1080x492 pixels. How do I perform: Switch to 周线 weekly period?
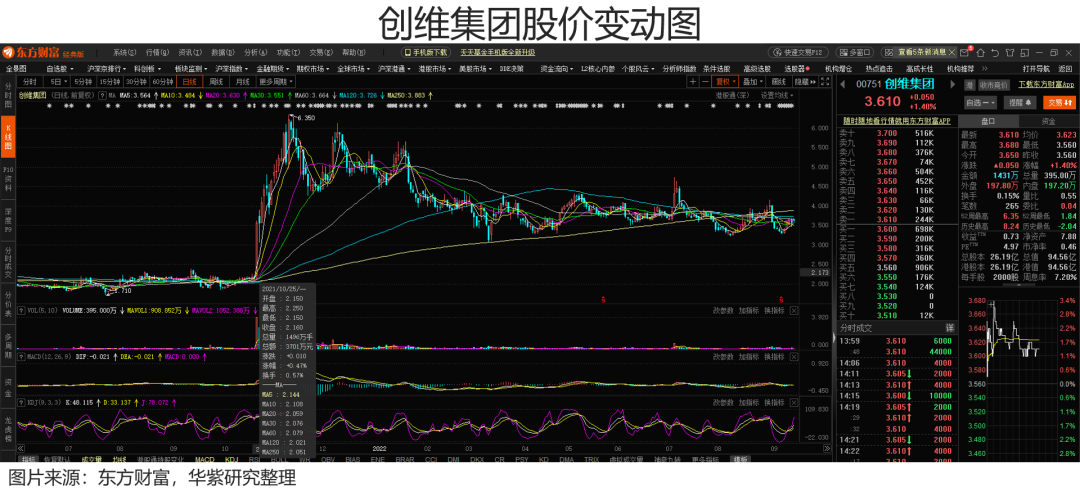[x=216, y=82]
